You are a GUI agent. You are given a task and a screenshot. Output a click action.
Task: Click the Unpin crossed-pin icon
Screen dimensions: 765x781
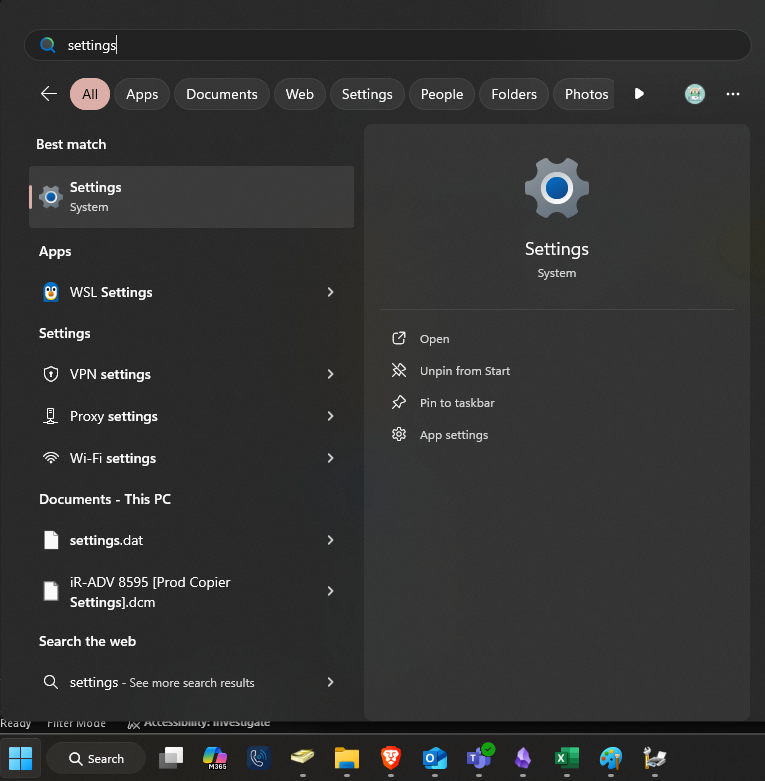pyautogui.click(x=399, y=370)
